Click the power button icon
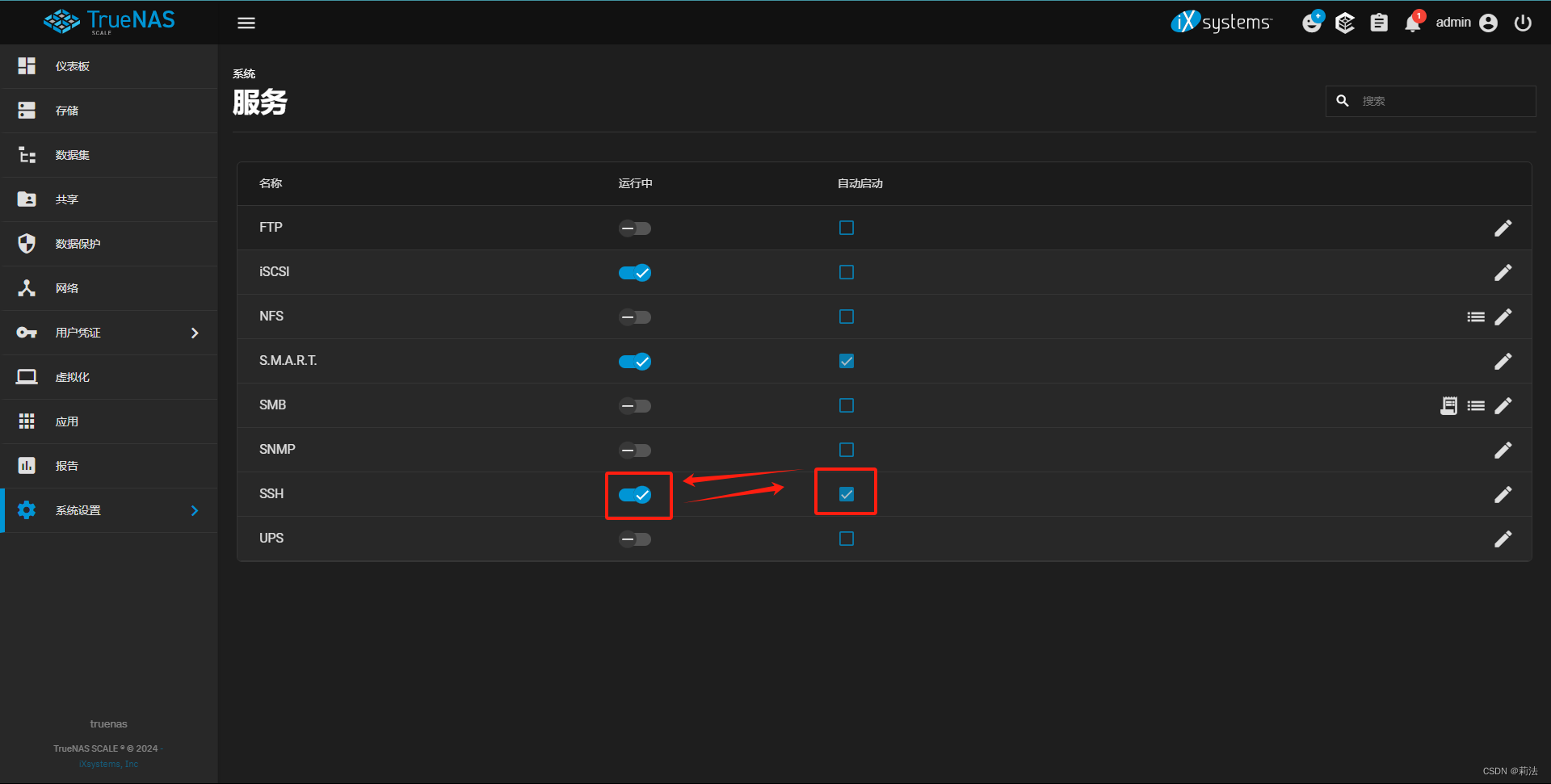The image size is (1551, 784). [1523, 23]
